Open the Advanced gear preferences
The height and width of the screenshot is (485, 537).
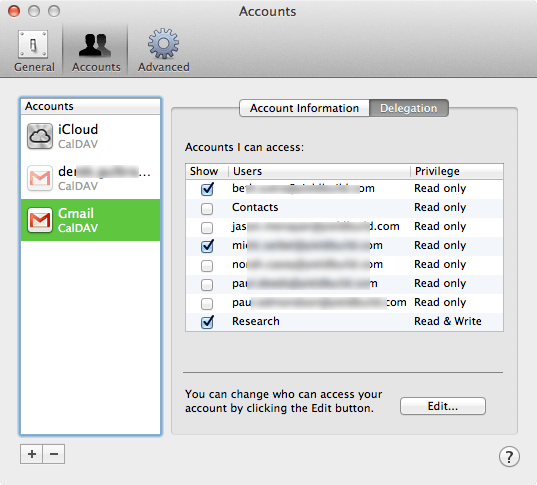click(x=163, y=51)
